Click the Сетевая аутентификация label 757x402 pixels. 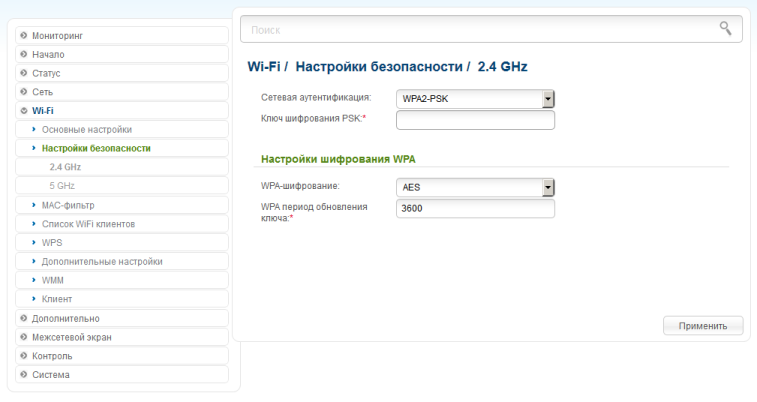316,97
